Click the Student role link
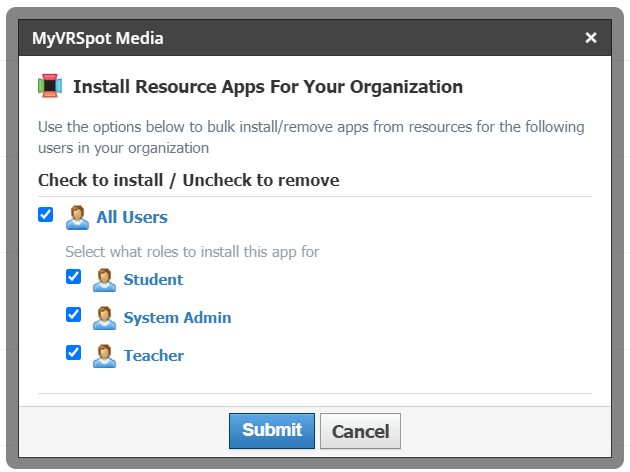630x472 pixels. pyautogui.click(x=153, y=280)
